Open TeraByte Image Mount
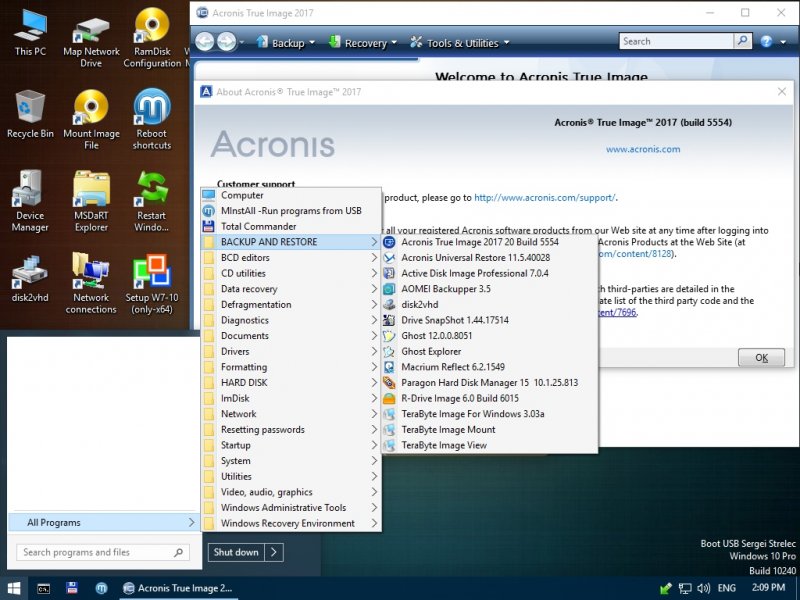800x600 pixels. (x=489, y=430)
